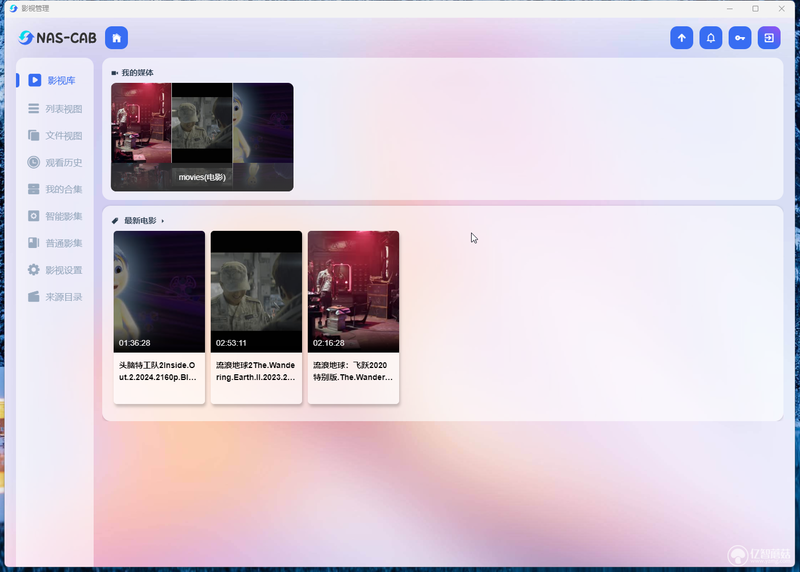Open 来源目录 source directory

pos(55,297)
